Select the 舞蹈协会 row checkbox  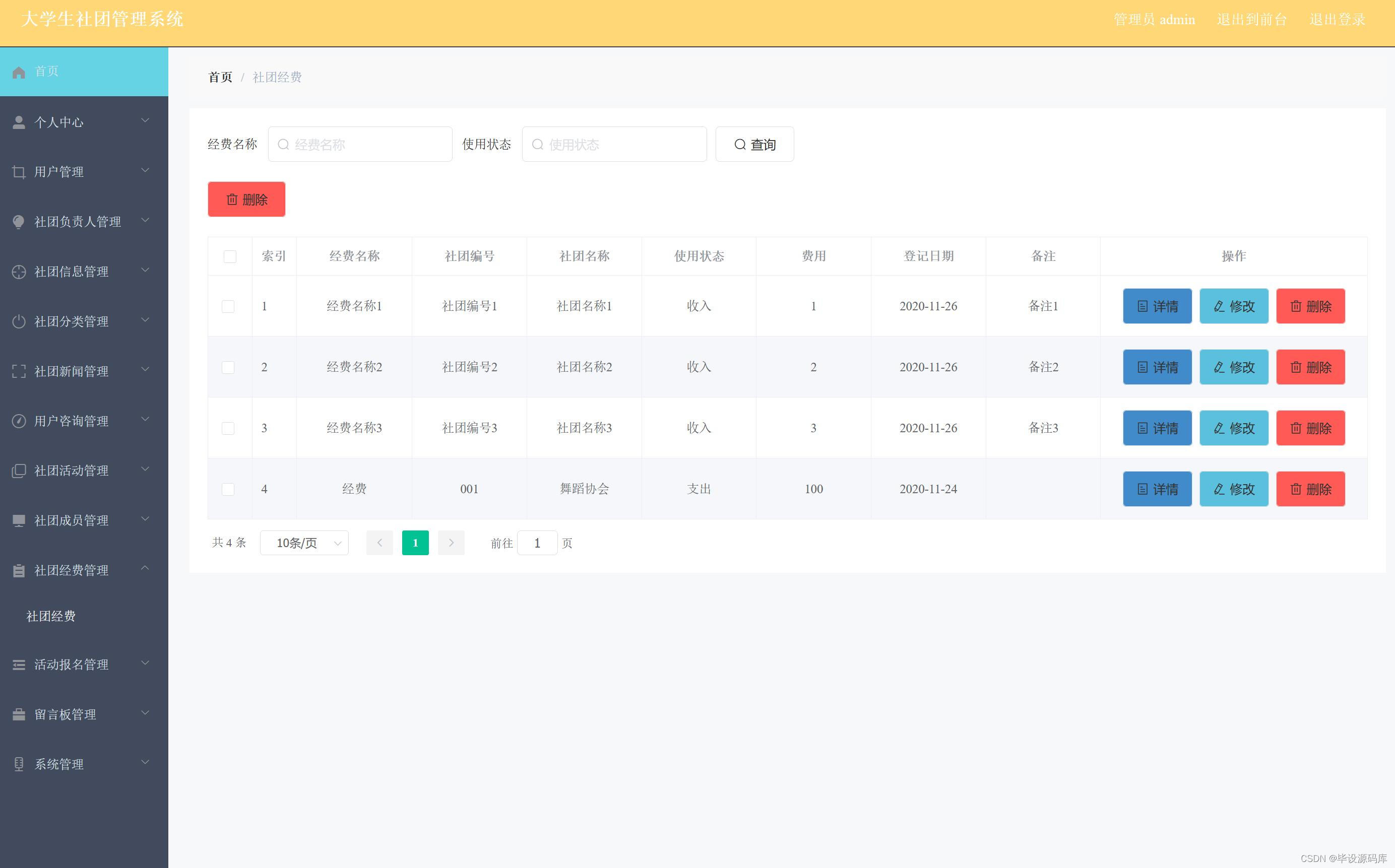tap(228, 489)
